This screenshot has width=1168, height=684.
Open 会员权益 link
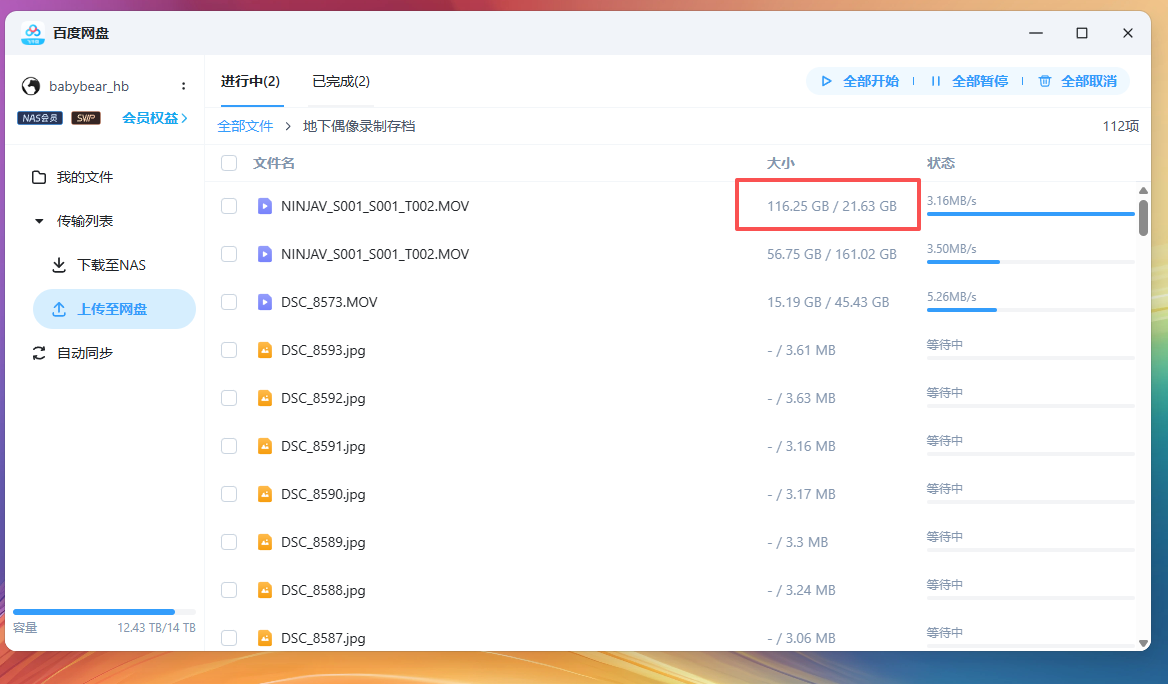click(154, 118)
